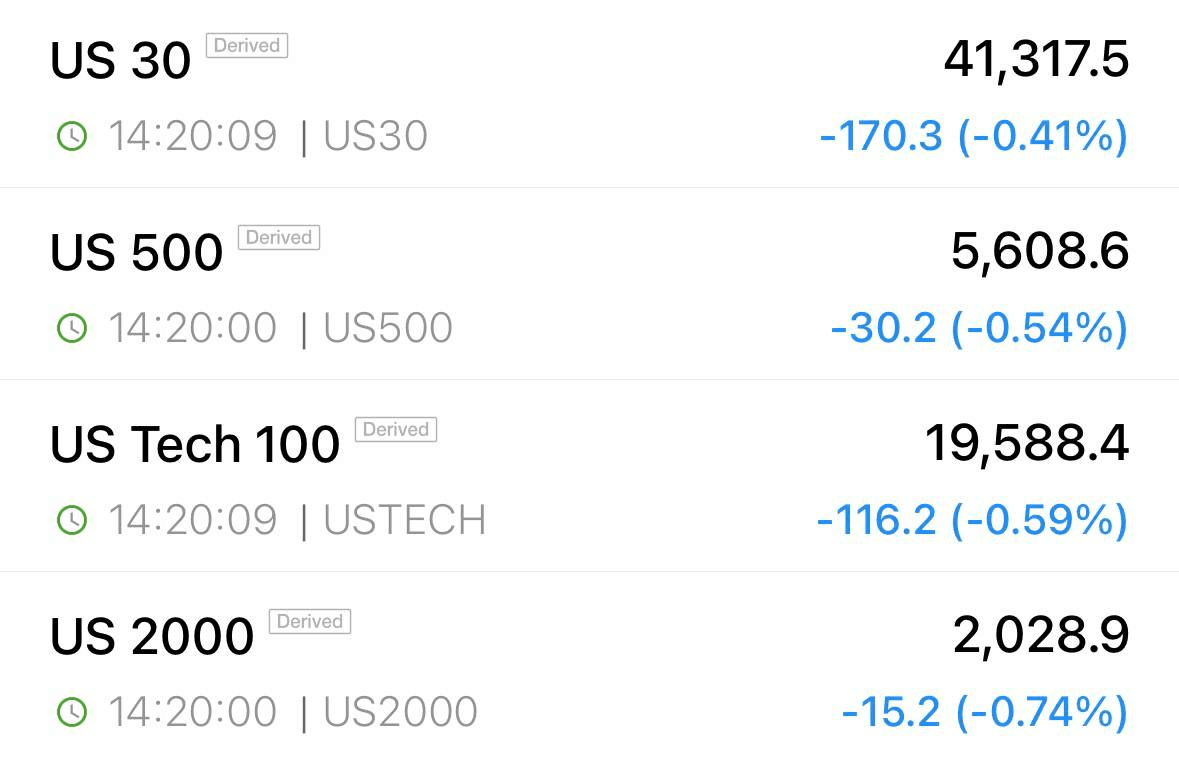
Task: Click the green clock icon for US 500
Action: [72, 328]
